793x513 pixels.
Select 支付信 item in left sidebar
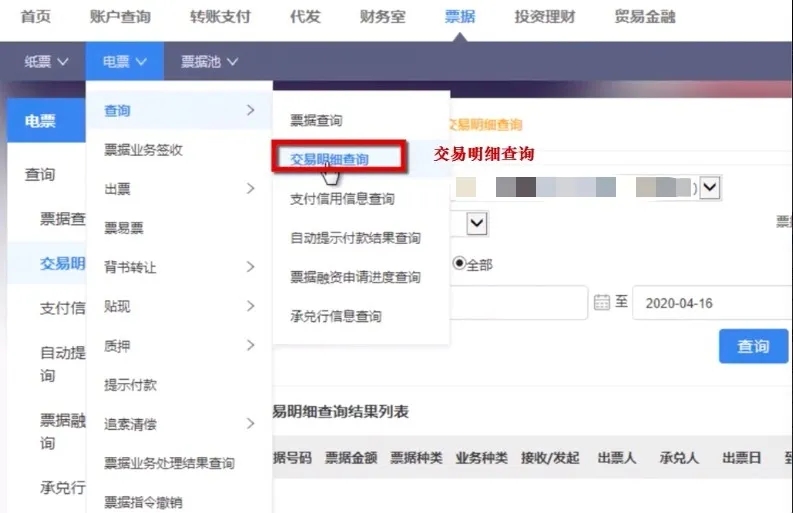[63, 308]
